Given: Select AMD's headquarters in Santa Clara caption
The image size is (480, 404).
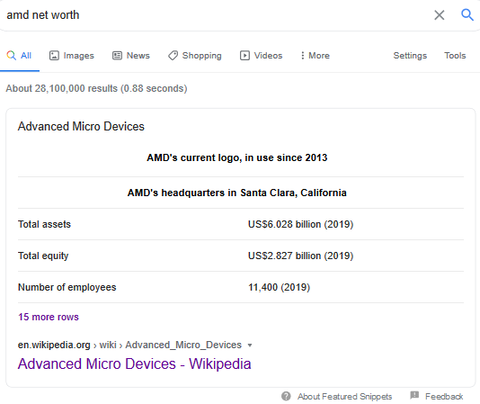Looking at the screenshot, I should pos(237,193).
